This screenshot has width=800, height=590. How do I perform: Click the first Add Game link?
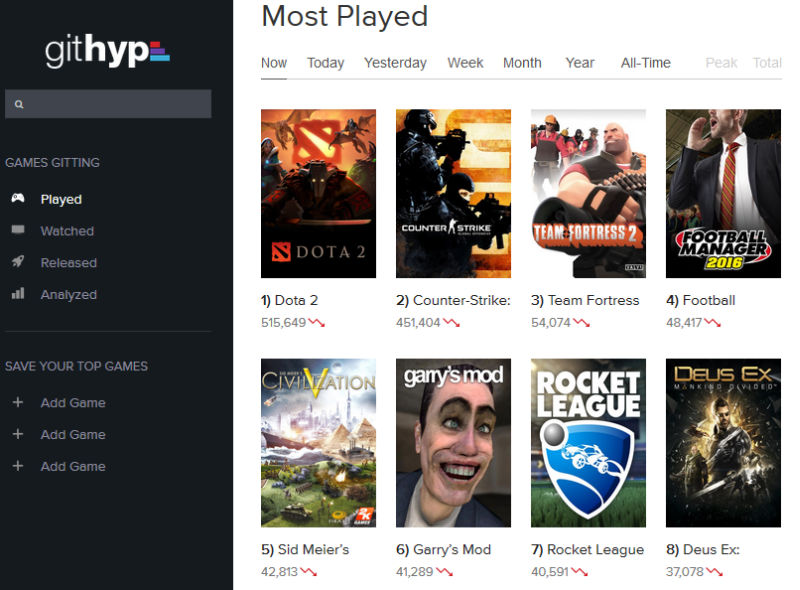[x=73, y=403]
